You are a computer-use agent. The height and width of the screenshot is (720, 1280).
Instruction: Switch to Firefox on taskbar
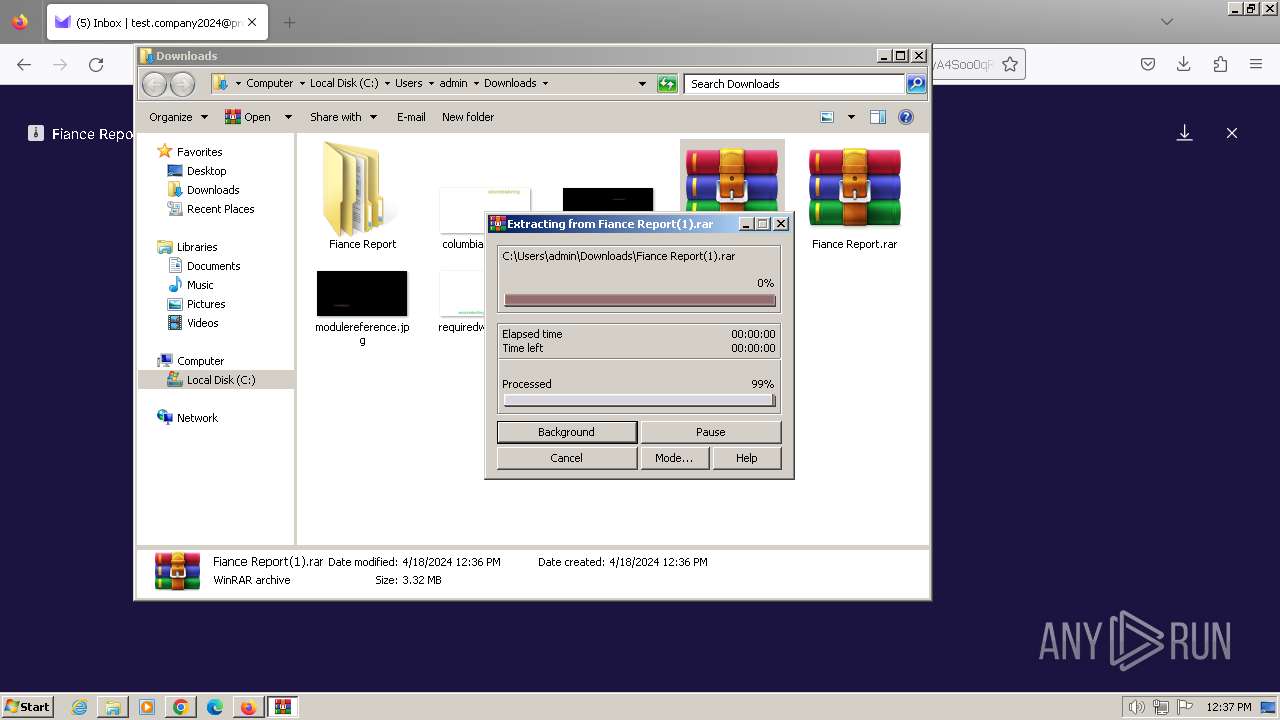coord(248,707)
